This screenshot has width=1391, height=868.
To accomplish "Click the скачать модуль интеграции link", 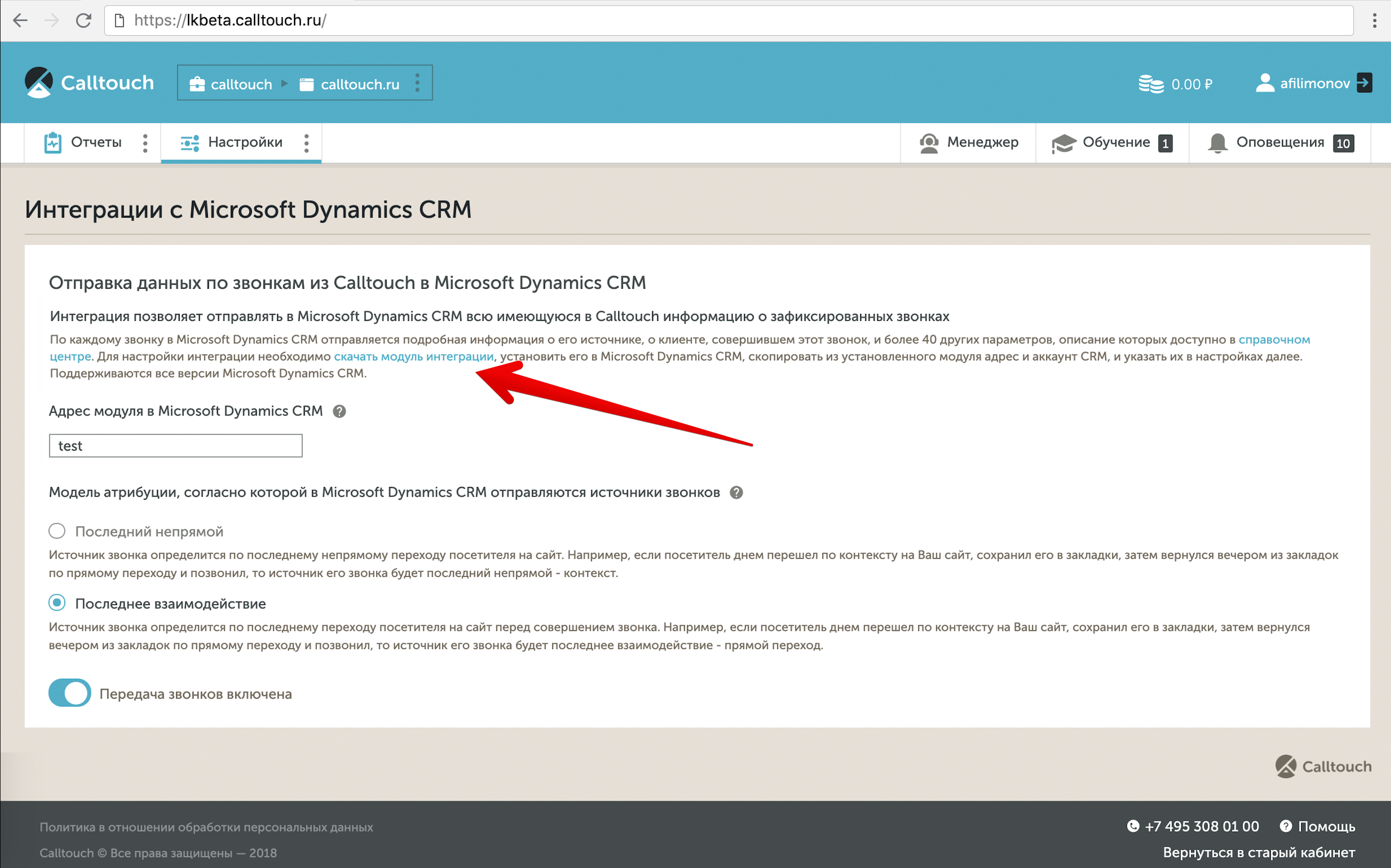I will point(413,356).
